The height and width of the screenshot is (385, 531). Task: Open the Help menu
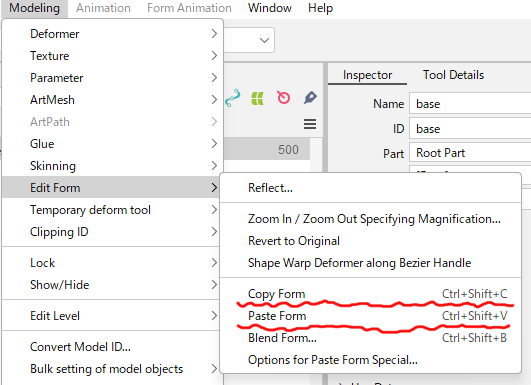[320, 8]
